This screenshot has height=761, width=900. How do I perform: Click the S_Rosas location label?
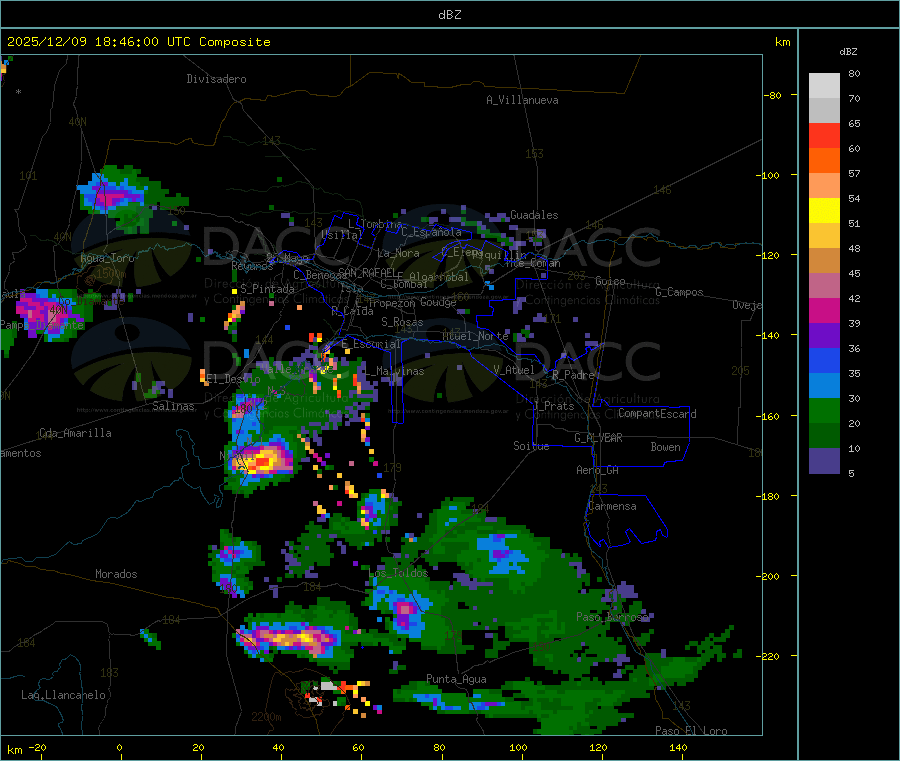pos(402,322)
